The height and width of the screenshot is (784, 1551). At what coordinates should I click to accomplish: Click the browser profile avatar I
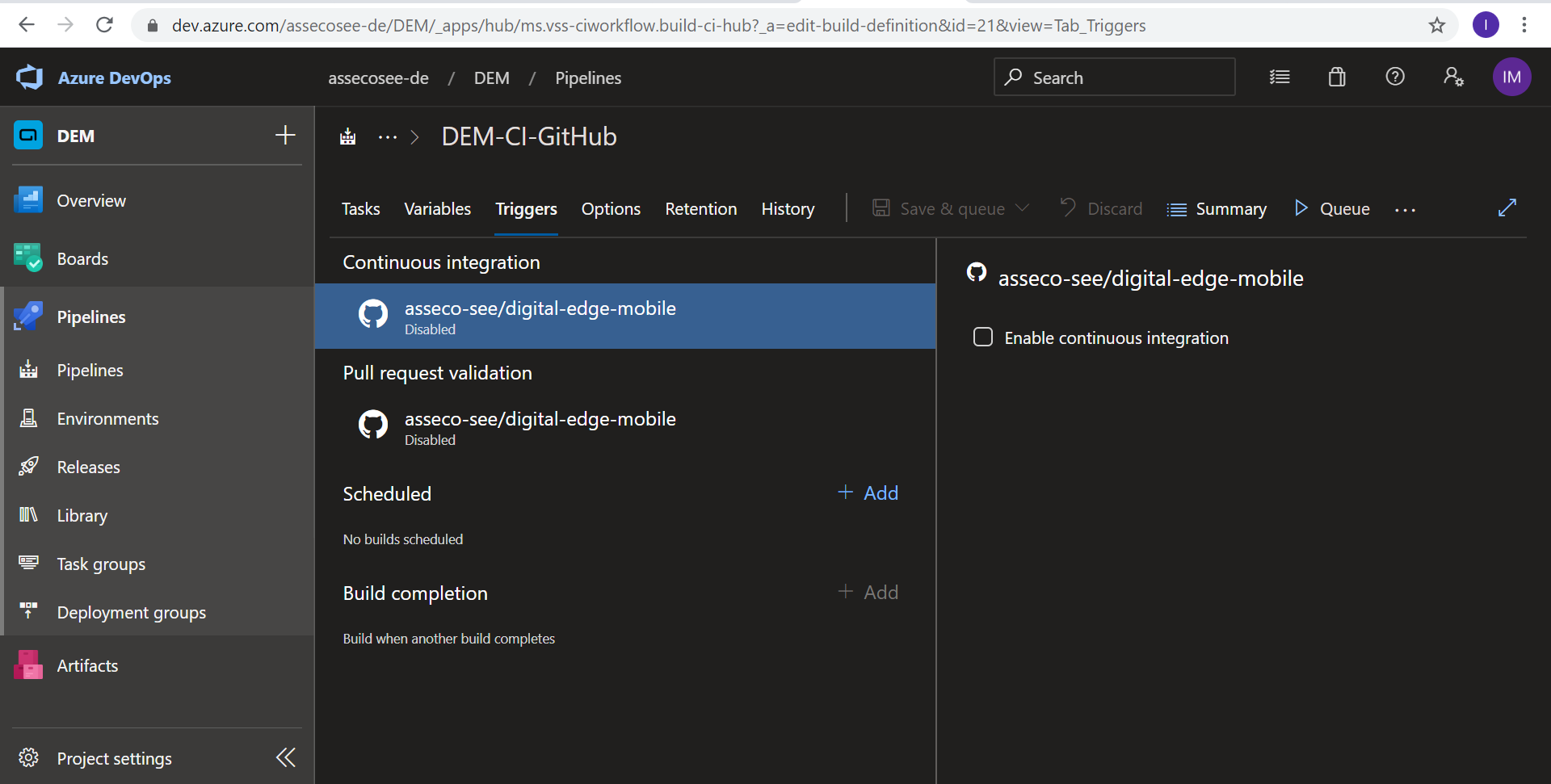coord(1486,25)
